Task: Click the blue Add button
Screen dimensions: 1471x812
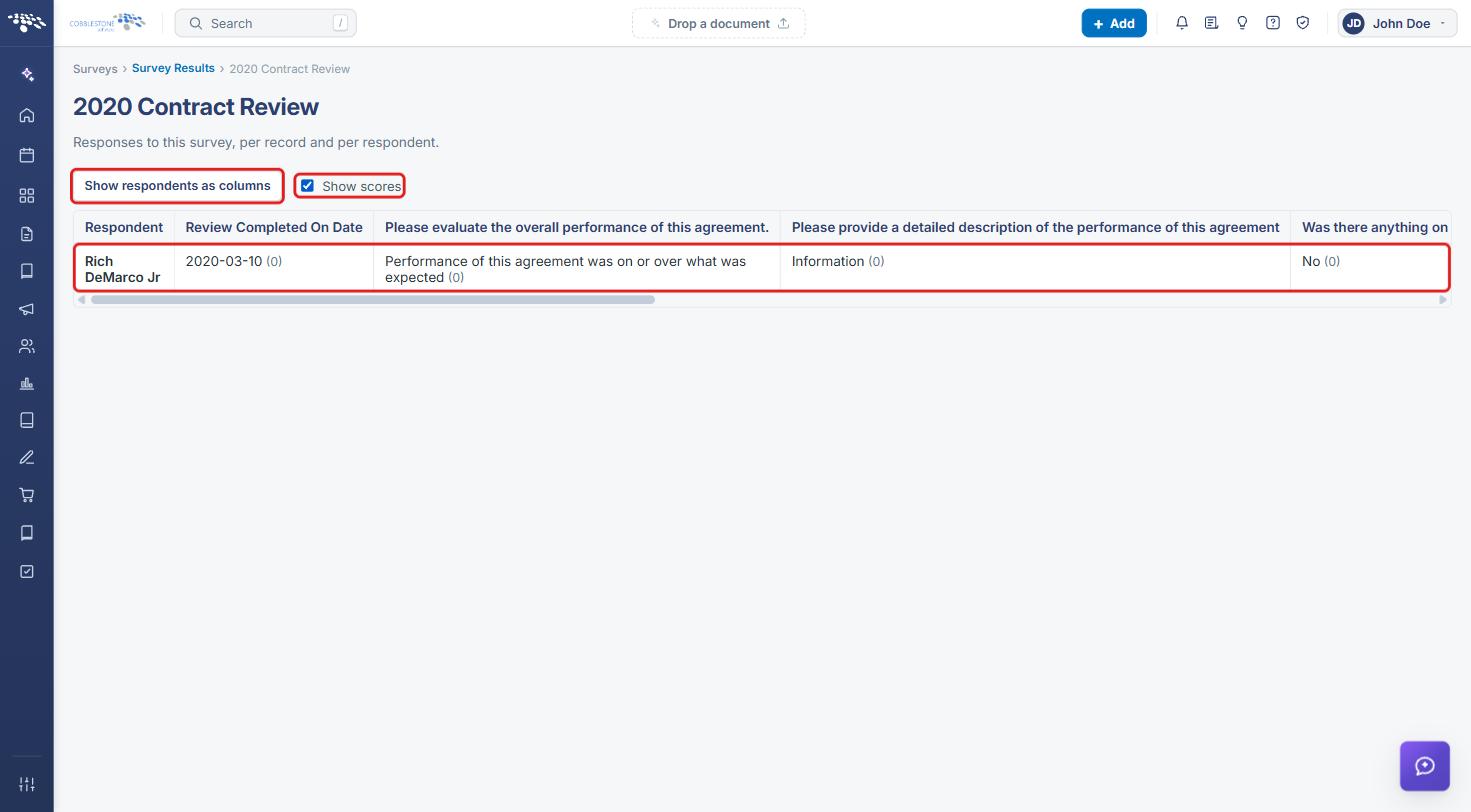Action: click(x=1114, y=23)
